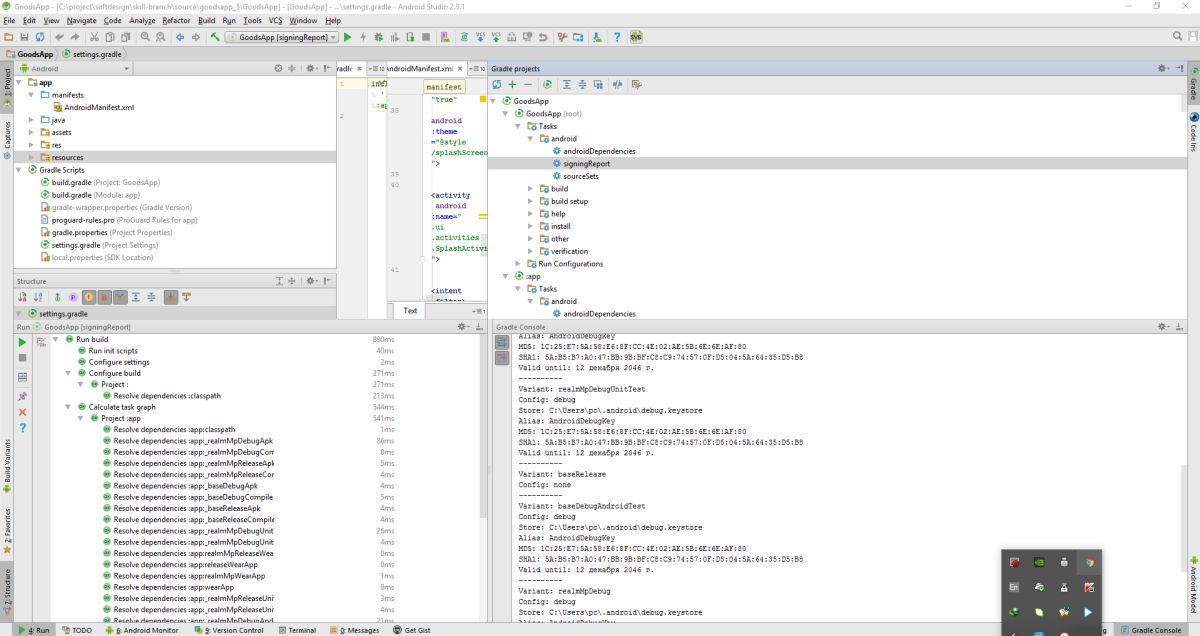The image size is (1200, 636).
Task: Select proguard-rules.pro in Gradle Scripts
Action: (x=118, y=220)
